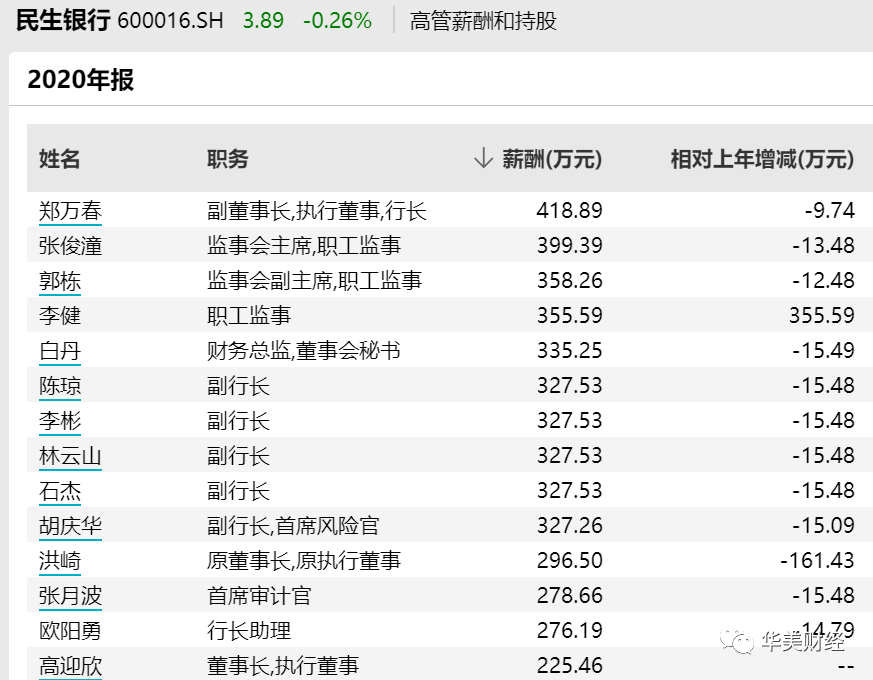This screenshot has width=873, height=680.
Task: Open the 洪崎 name link
Action: tap(60, 561)
